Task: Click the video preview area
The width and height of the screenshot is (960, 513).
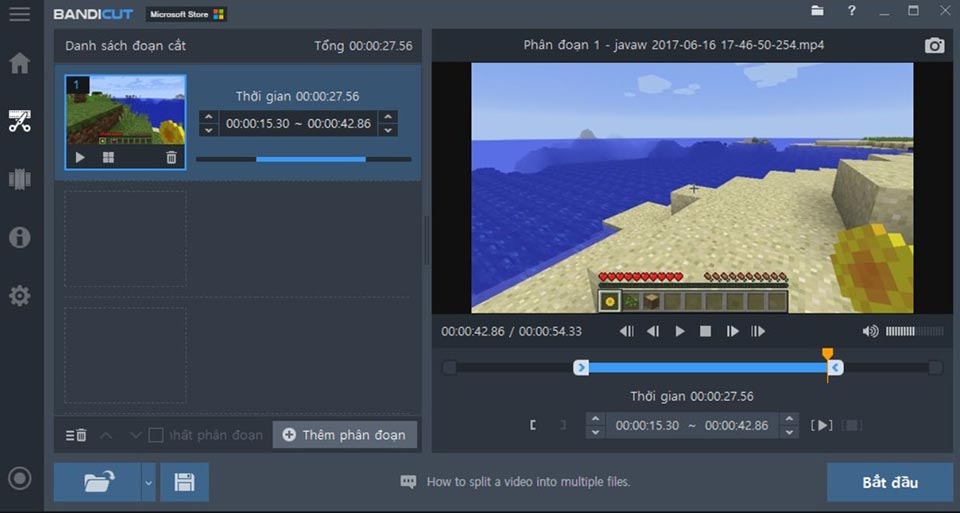Action: (692, 188)
